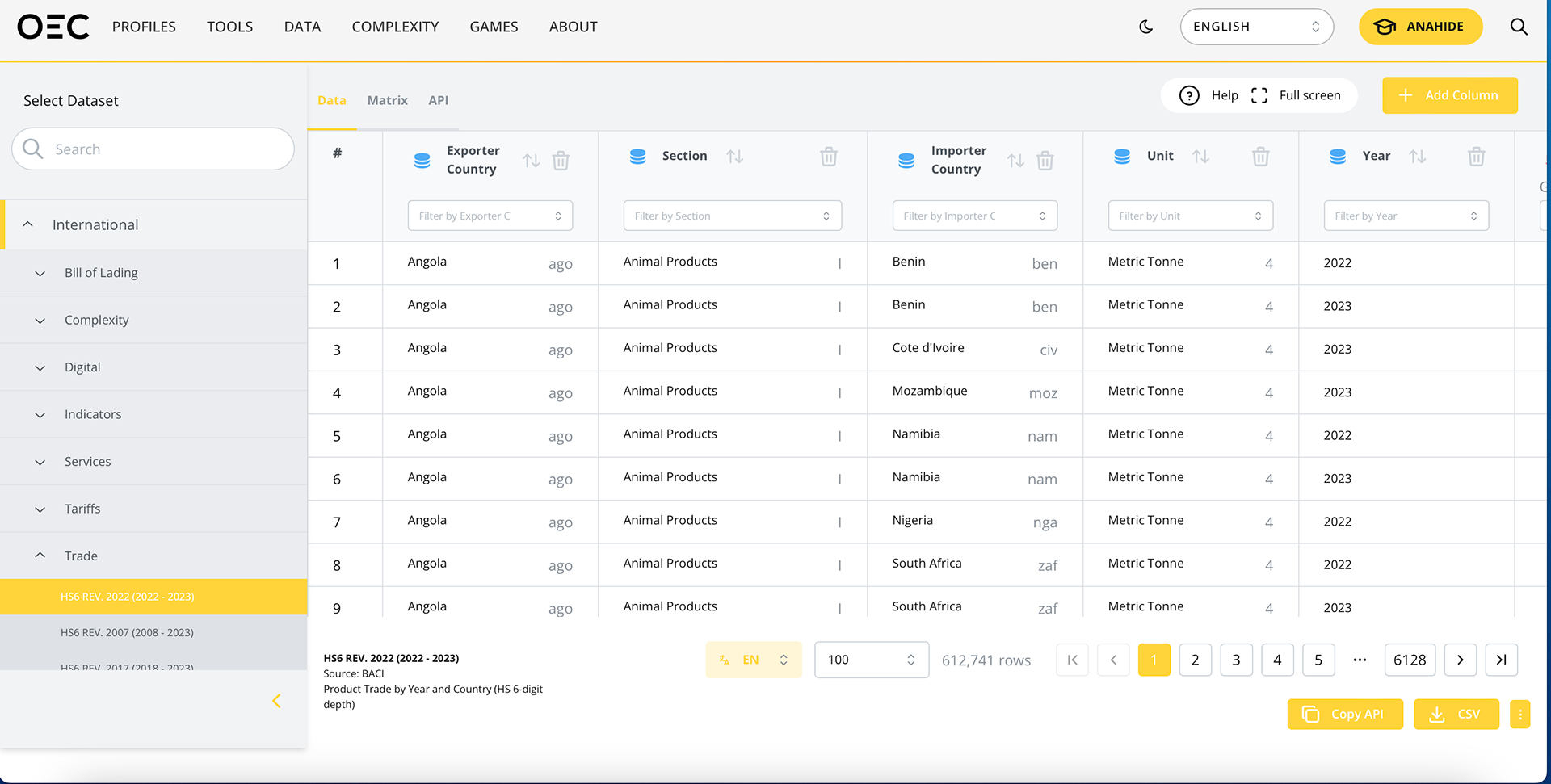The width and height of the screenshot is (1551, 784).
Task: Expand the Services dataset group
Action: pos(153,461)
